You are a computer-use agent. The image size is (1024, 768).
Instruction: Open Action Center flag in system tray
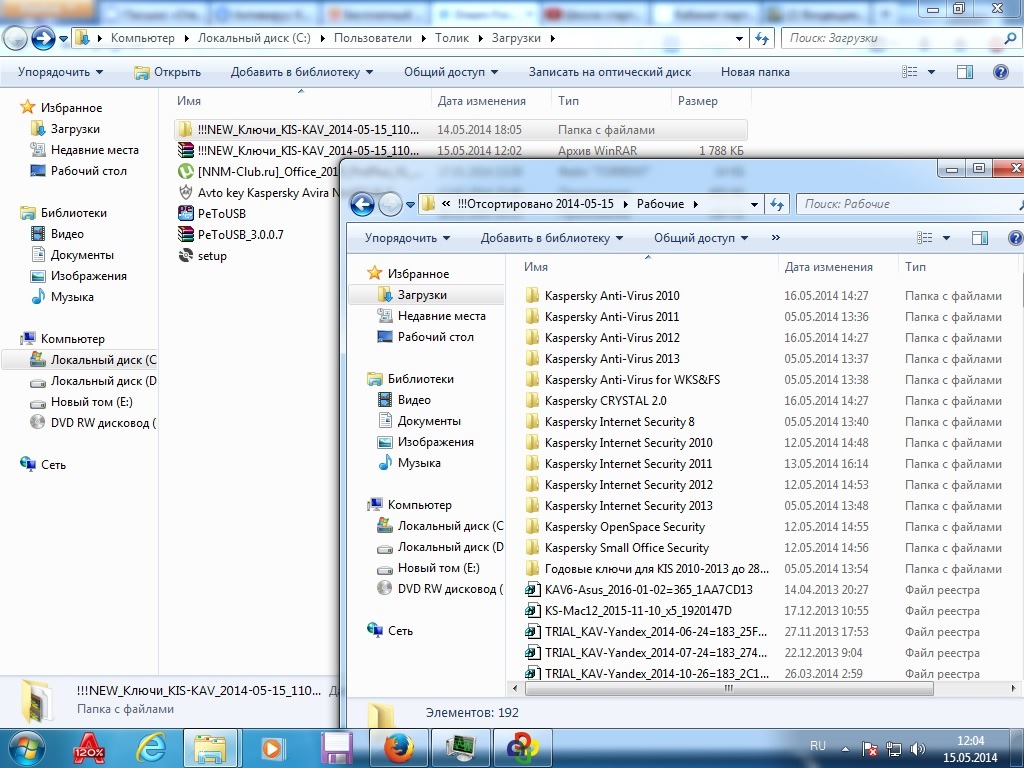870,749
